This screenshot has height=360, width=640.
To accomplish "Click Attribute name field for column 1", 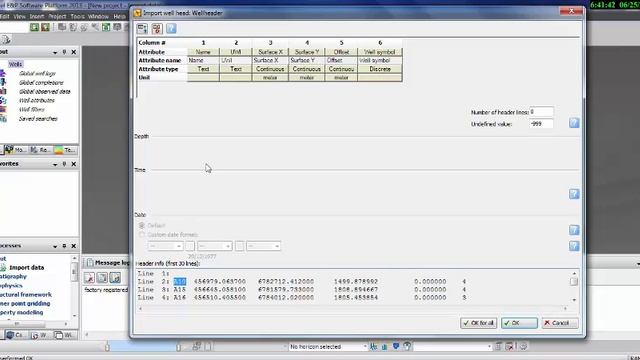I will [x=203, y=60].
